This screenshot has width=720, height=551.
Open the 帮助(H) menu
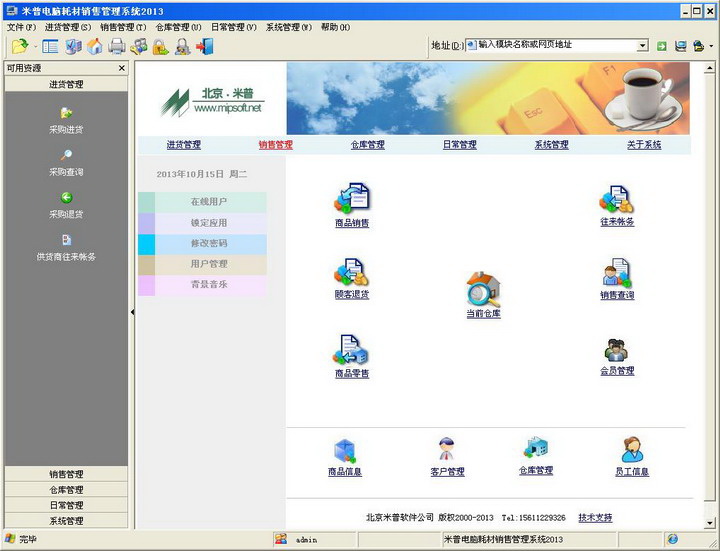point(335,27)
